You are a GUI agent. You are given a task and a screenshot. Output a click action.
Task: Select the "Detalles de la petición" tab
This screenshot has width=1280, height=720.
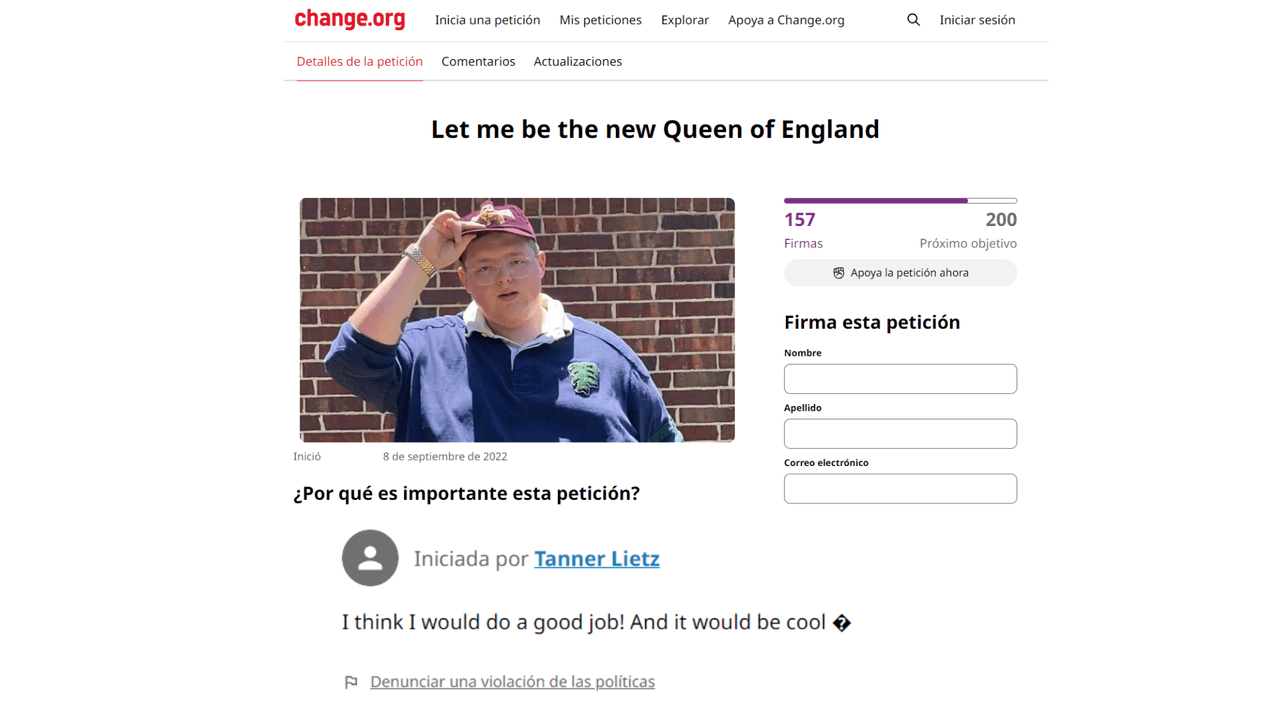point(359,61)
